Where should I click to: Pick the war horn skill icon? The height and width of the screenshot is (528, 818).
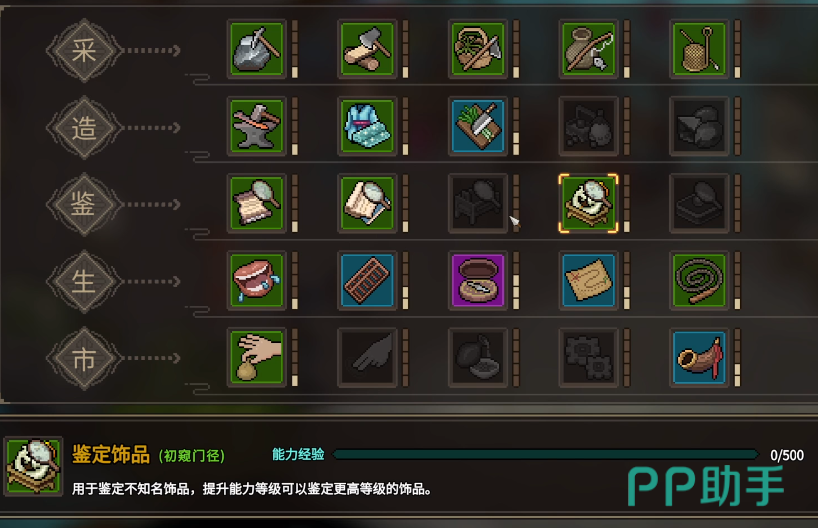click(x=699, y=357)
